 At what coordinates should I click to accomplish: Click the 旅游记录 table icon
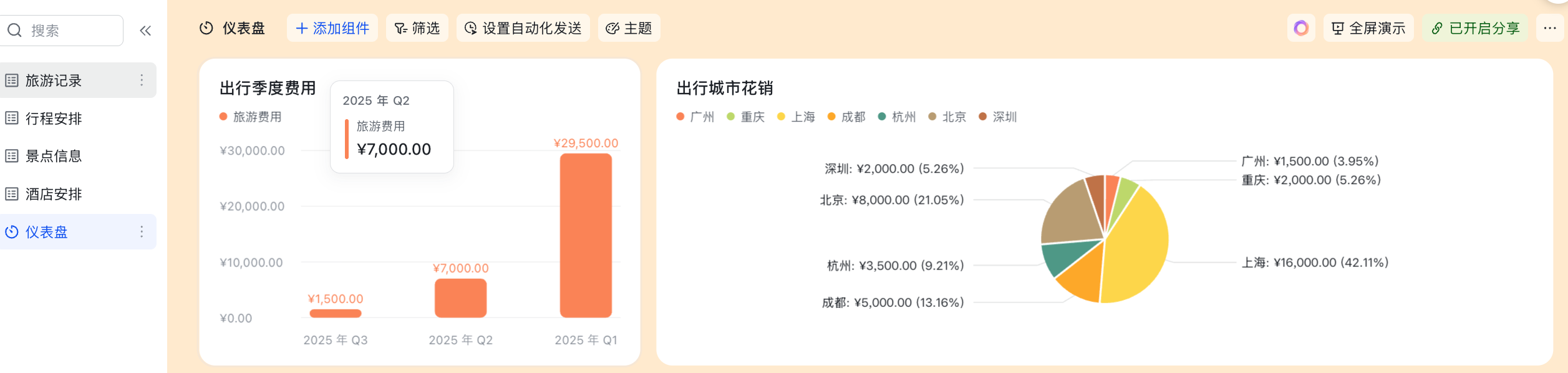pos(12,80)
